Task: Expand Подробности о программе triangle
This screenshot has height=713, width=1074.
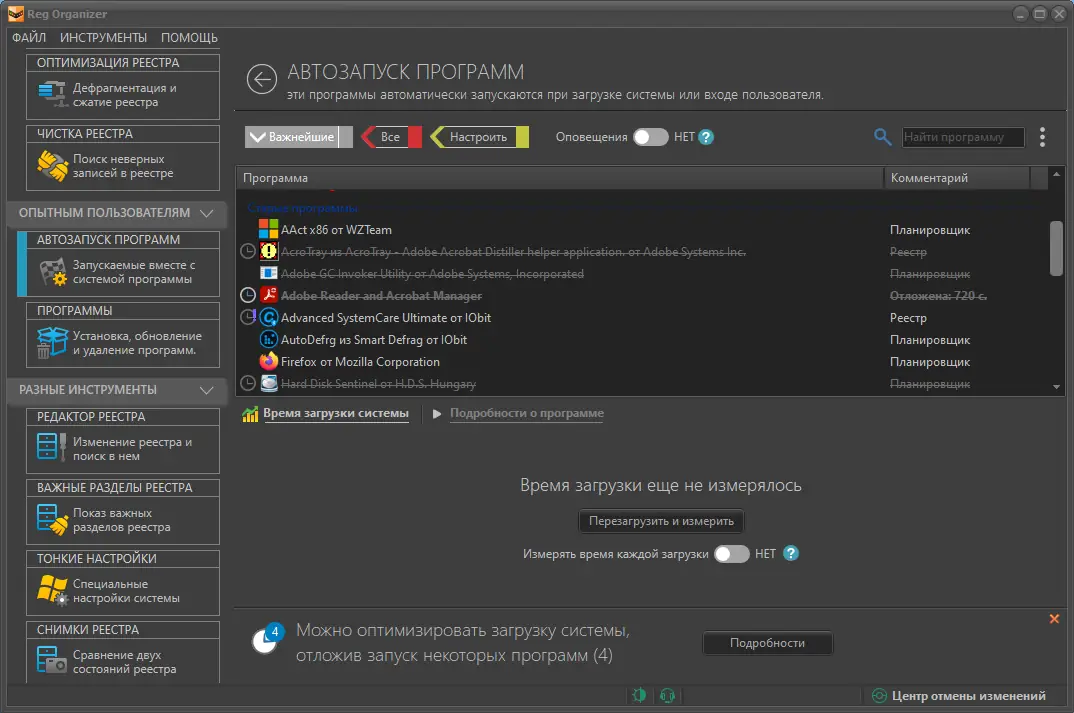Action: [x=437, y=414]
